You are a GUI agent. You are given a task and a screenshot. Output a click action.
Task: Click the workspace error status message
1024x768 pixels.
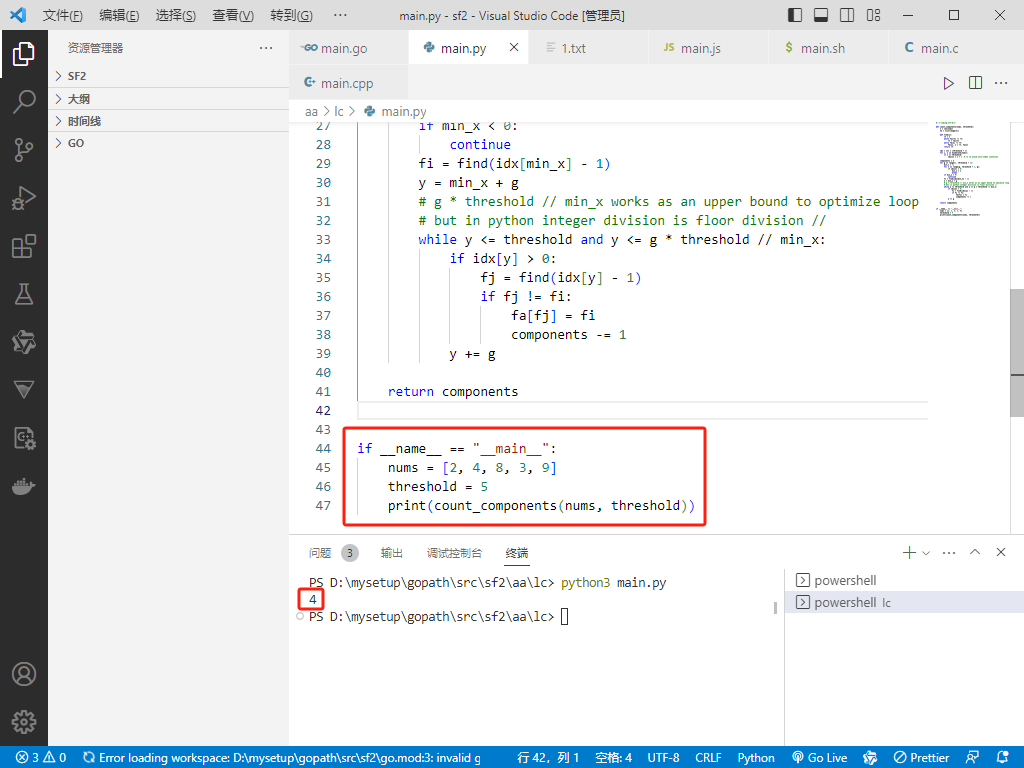(282, 758)
